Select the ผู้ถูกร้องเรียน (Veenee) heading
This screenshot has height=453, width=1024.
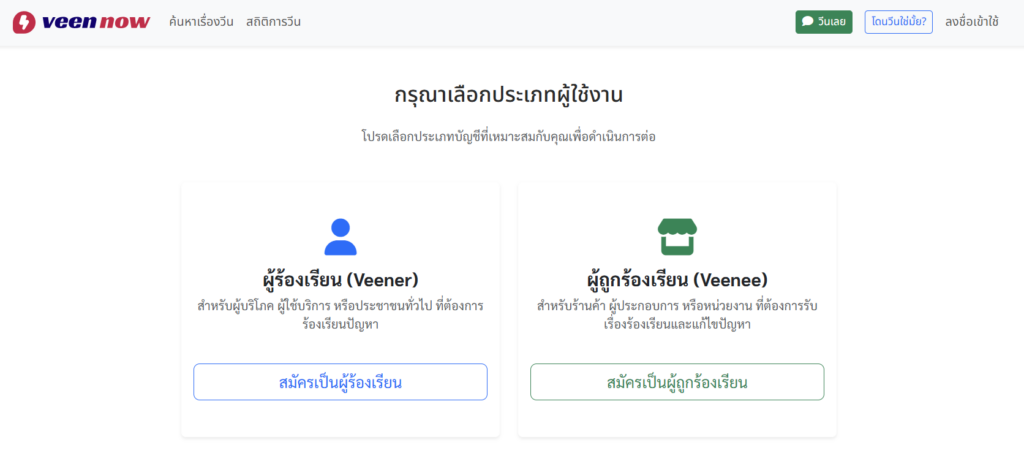click(677, 279)
